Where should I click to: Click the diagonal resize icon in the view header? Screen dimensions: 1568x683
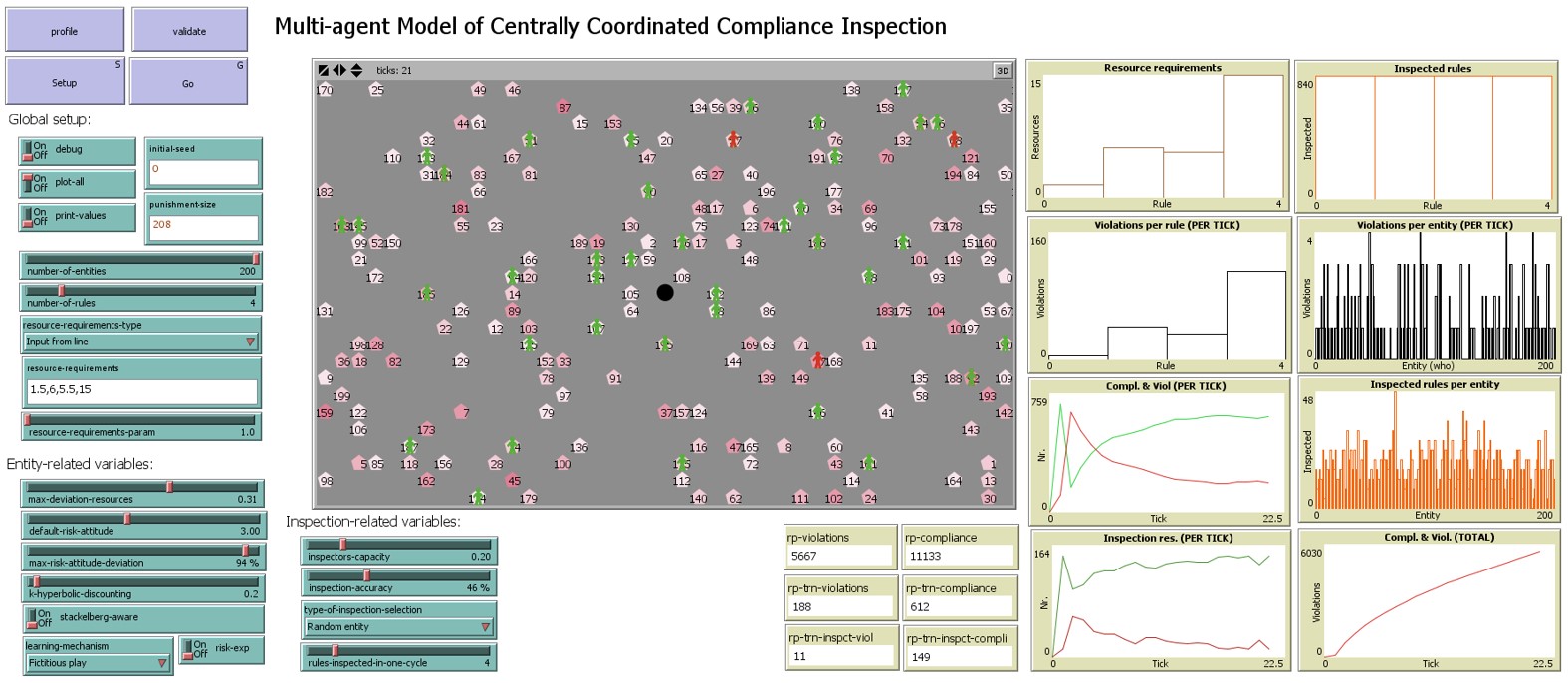[x=323, y=70]
